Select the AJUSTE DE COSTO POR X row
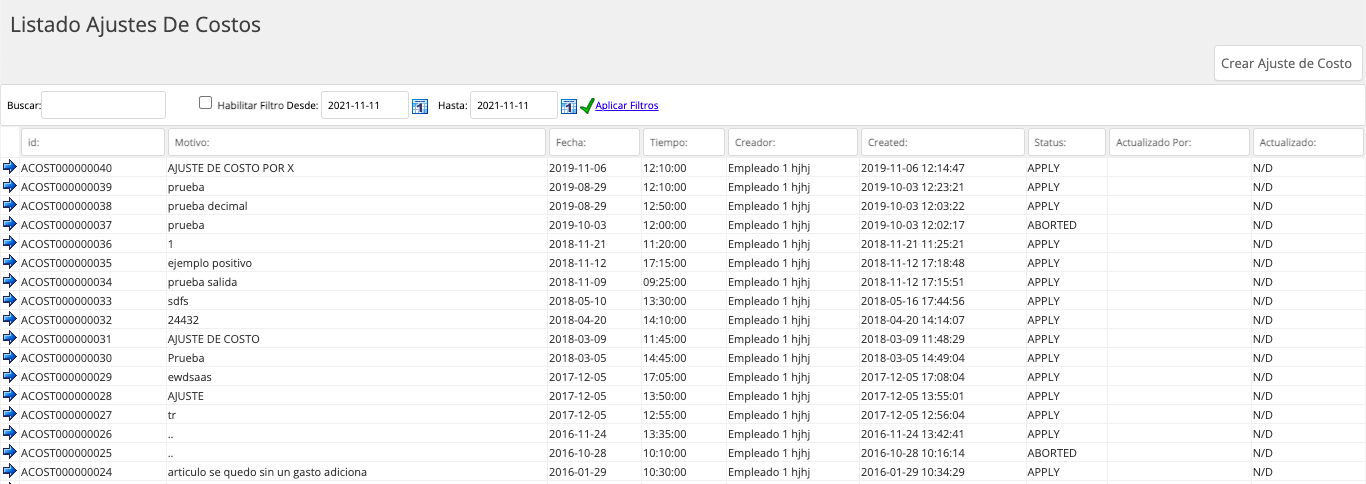Screen dimensions: 1366x484 click(683, 168)
